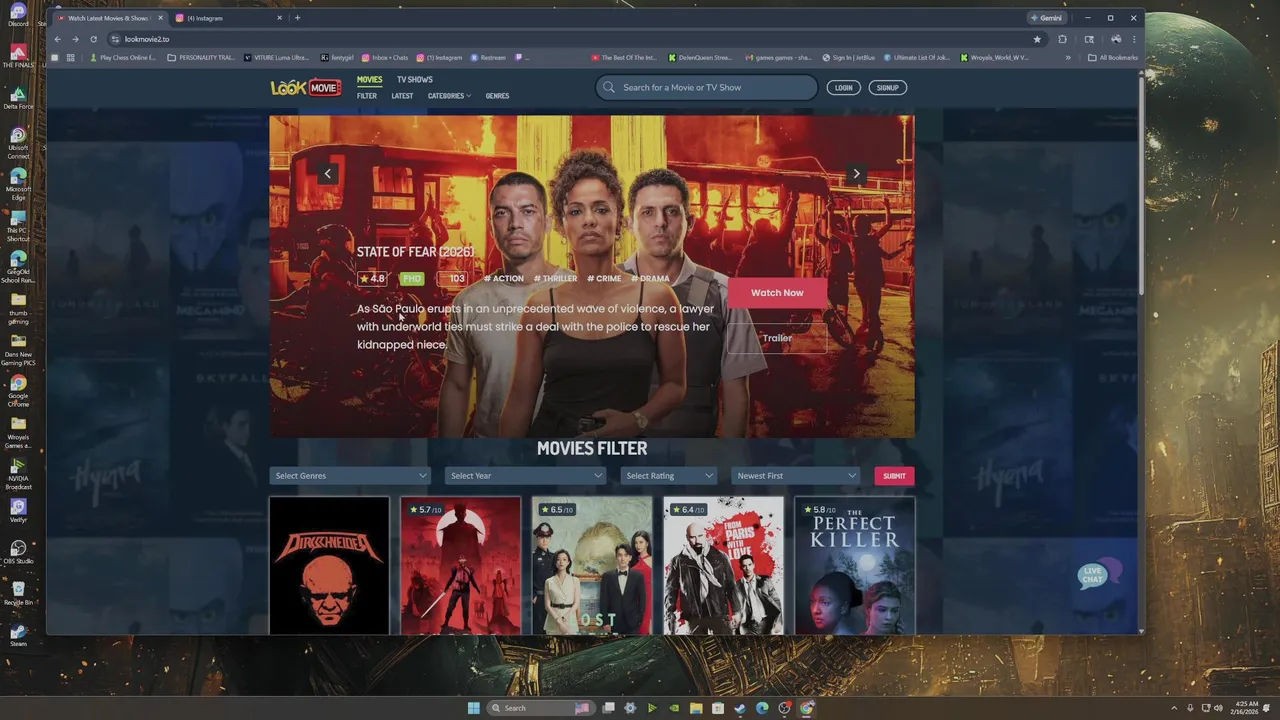The image size is (1280, 720).
Task: Go to previous hero slide arrow
Action: point(327,174)
